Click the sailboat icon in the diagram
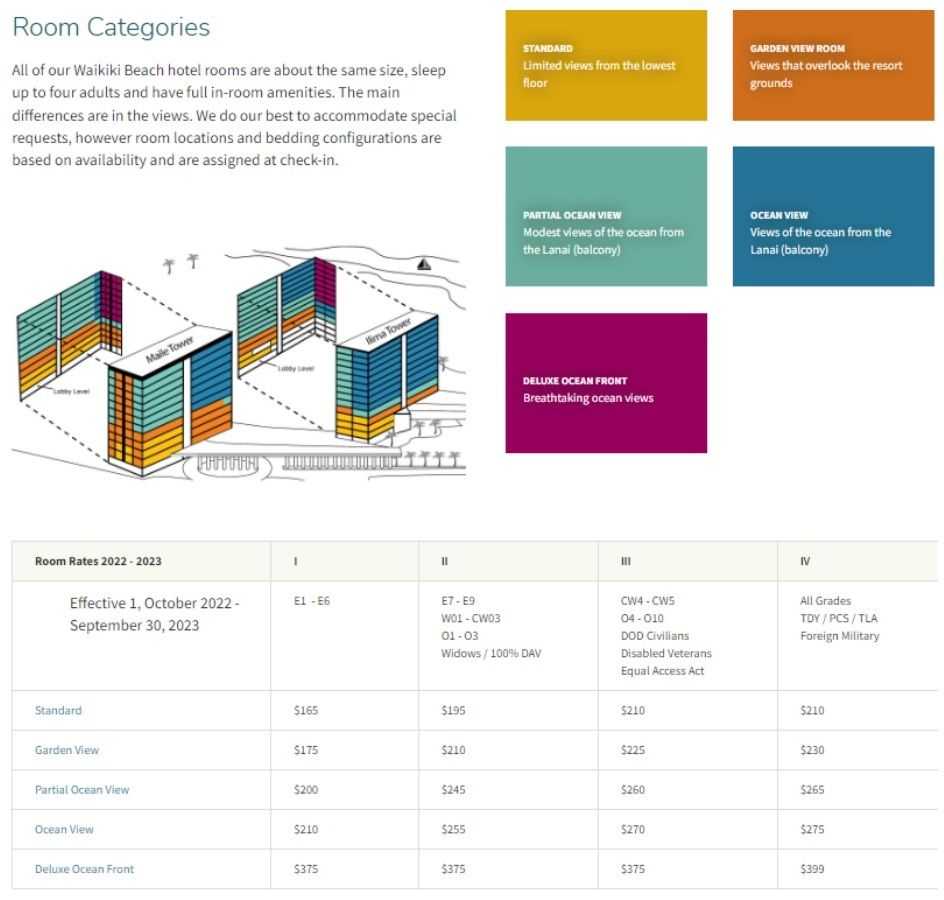 pyautogui.click(x=424, y=265)
